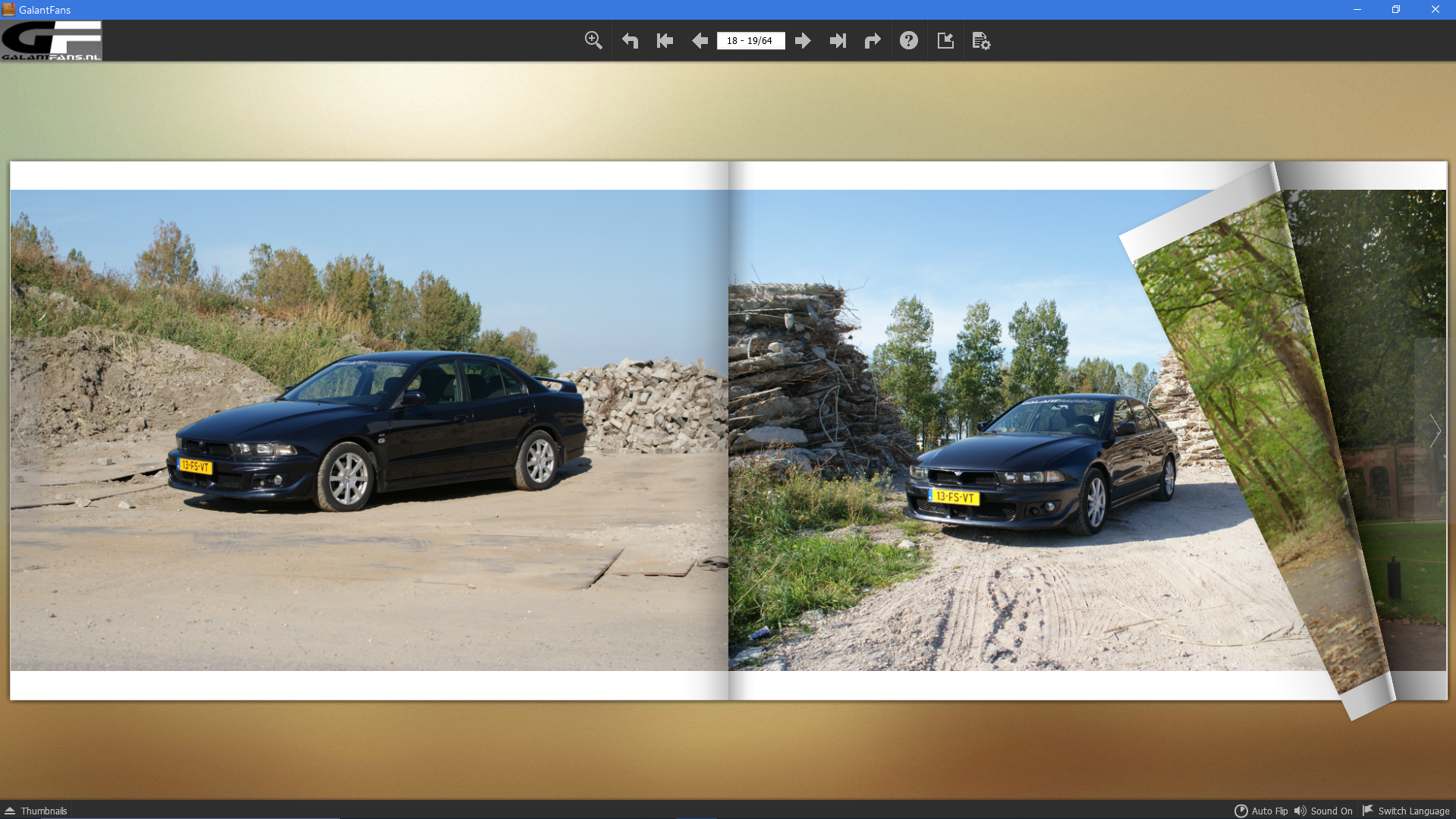
Task: Jump to the last page
Action: (x=838, y=41)
